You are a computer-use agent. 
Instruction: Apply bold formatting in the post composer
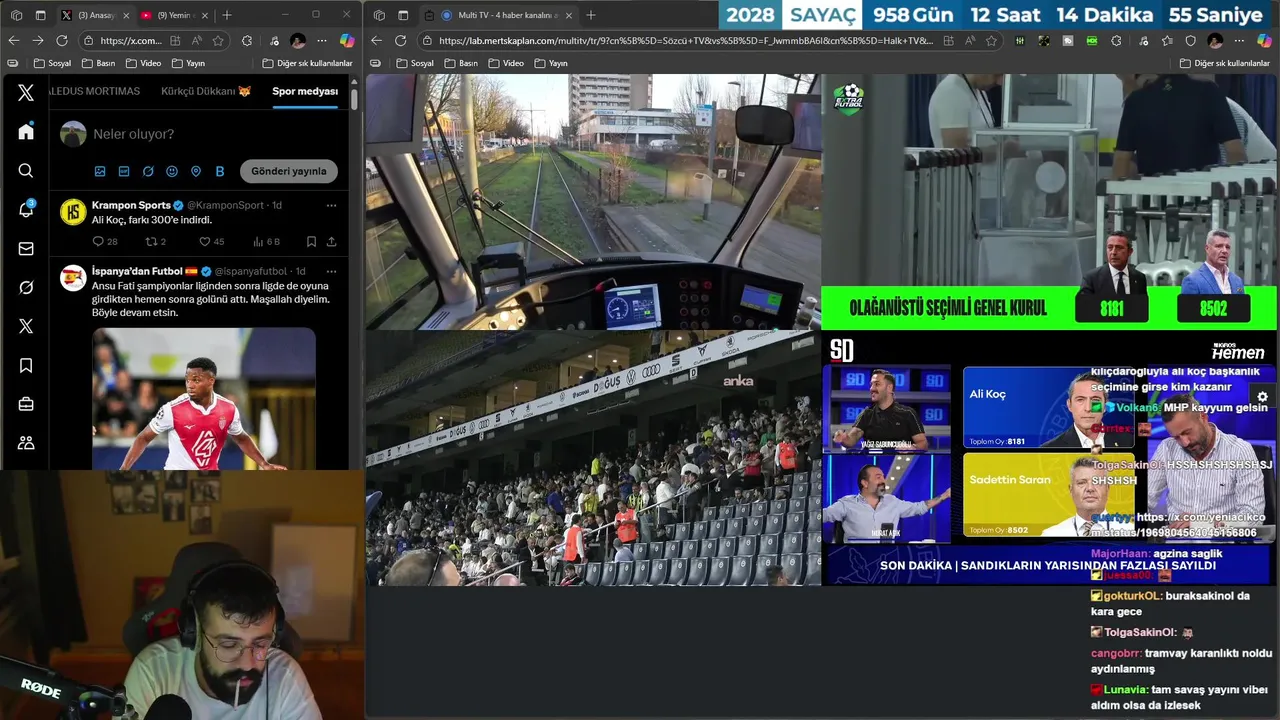220,171
